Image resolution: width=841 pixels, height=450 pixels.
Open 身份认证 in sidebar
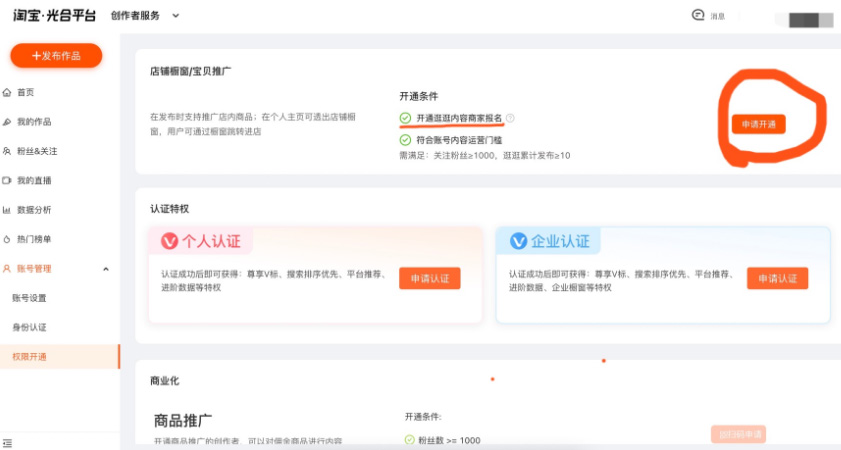(x=29, y=327)
